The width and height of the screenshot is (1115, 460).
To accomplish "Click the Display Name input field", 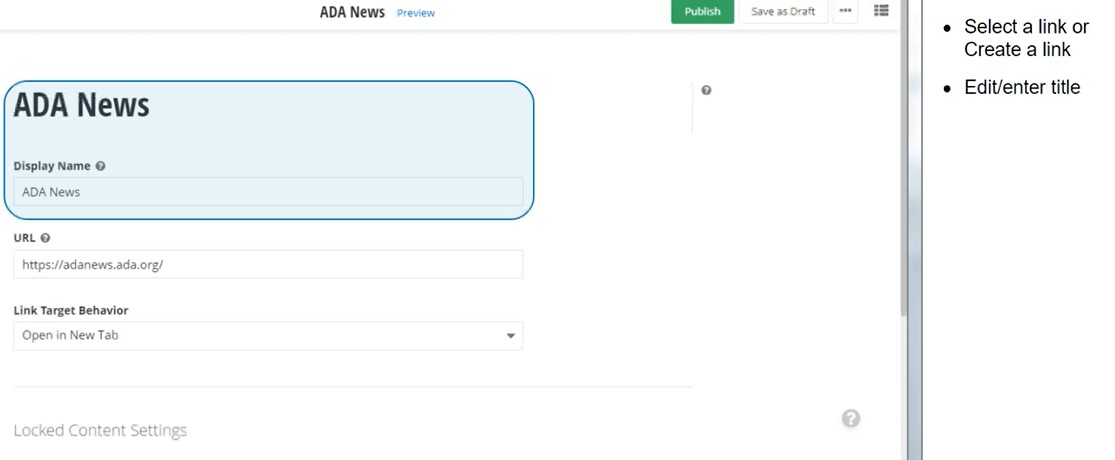I will click(268, 192).
